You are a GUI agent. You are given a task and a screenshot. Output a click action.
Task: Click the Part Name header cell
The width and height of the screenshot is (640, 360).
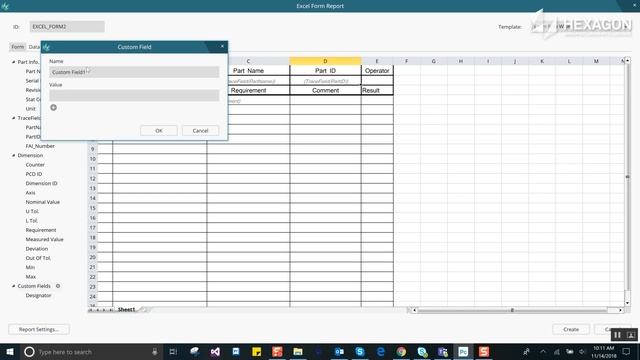pos(248,71)
